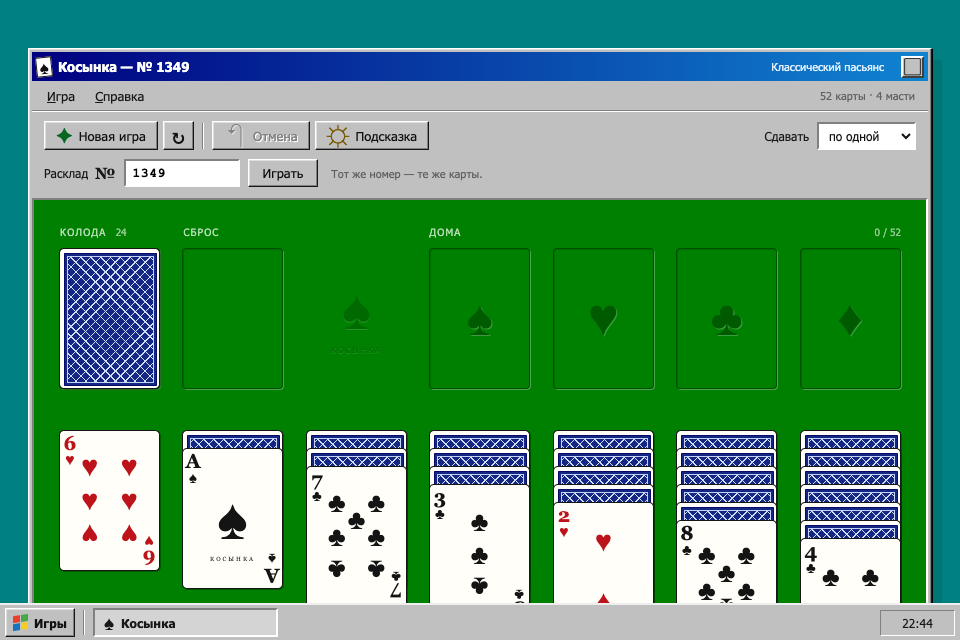Viewport: 960px width, 640px height.
Task: Open the Игры start button in taskbar
Action: tap(40, 623)
